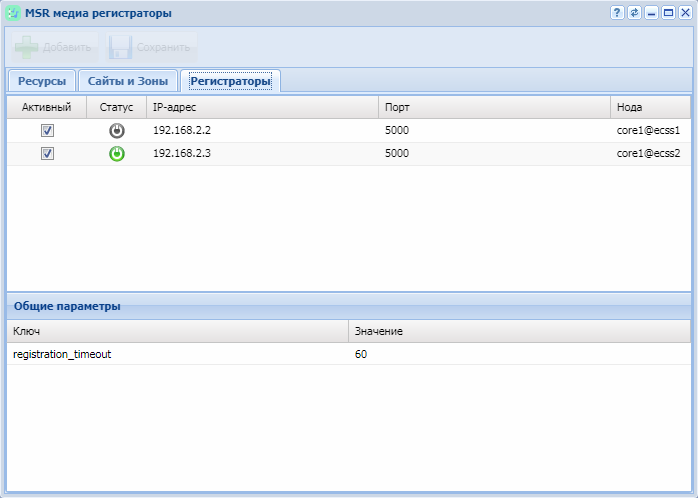Click the Общие параметры panel header
This screenshot has width=698, height=498.
(349, 306)
